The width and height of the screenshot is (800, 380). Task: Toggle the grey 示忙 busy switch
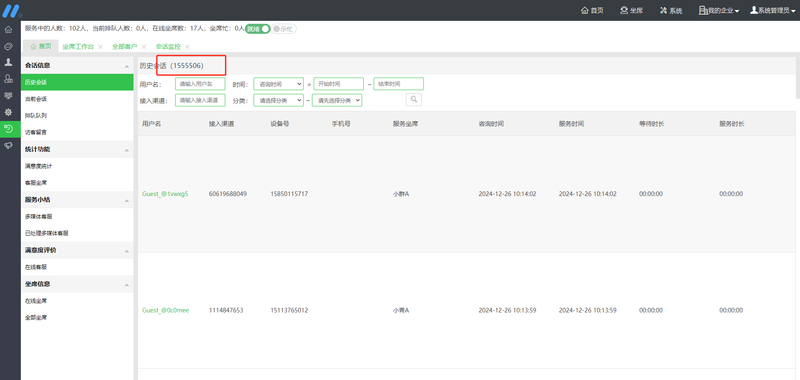(x=284, y=29)
